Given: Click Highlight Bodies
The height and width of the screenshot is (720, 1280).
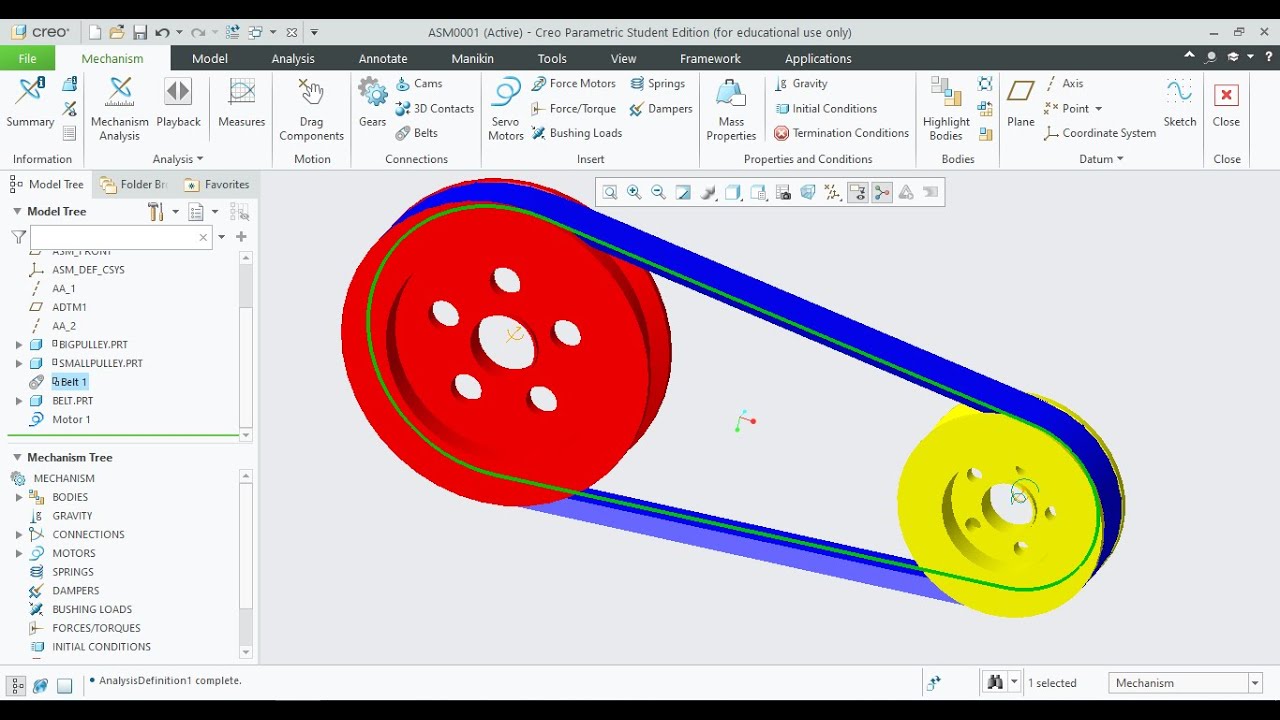Looking at the screenshot, I should click(x=946, y=109).
